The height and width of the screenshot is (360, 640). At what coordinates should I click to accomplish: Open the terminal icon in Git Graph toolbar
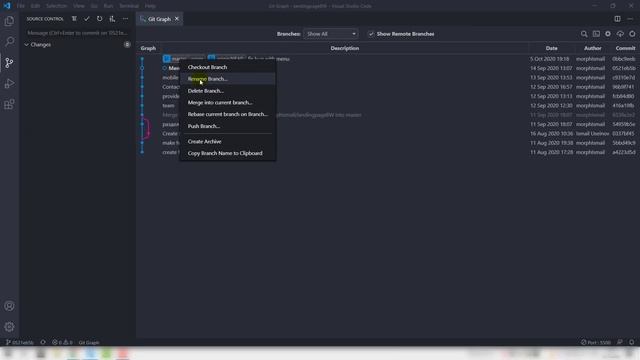[596, 34]
